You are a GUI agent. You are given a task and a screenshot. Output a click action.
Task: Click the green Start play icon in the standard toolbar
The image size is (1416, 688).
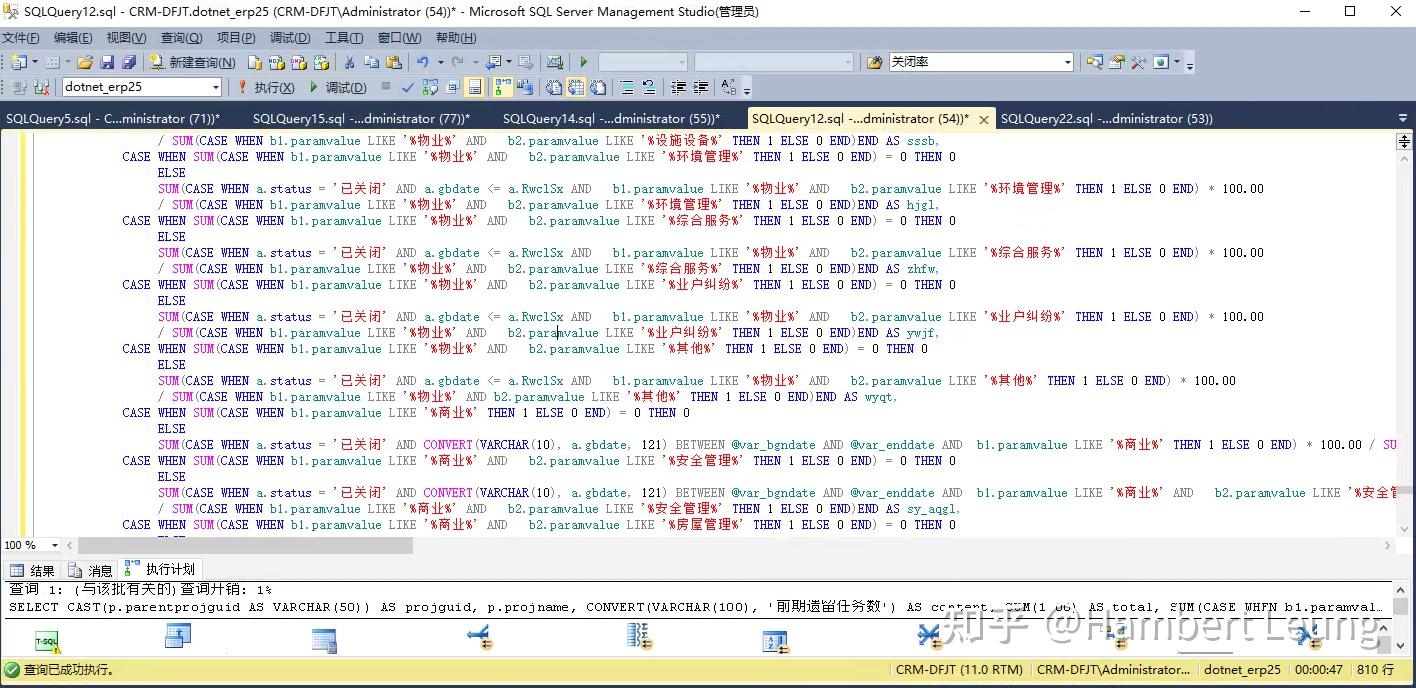584,62
